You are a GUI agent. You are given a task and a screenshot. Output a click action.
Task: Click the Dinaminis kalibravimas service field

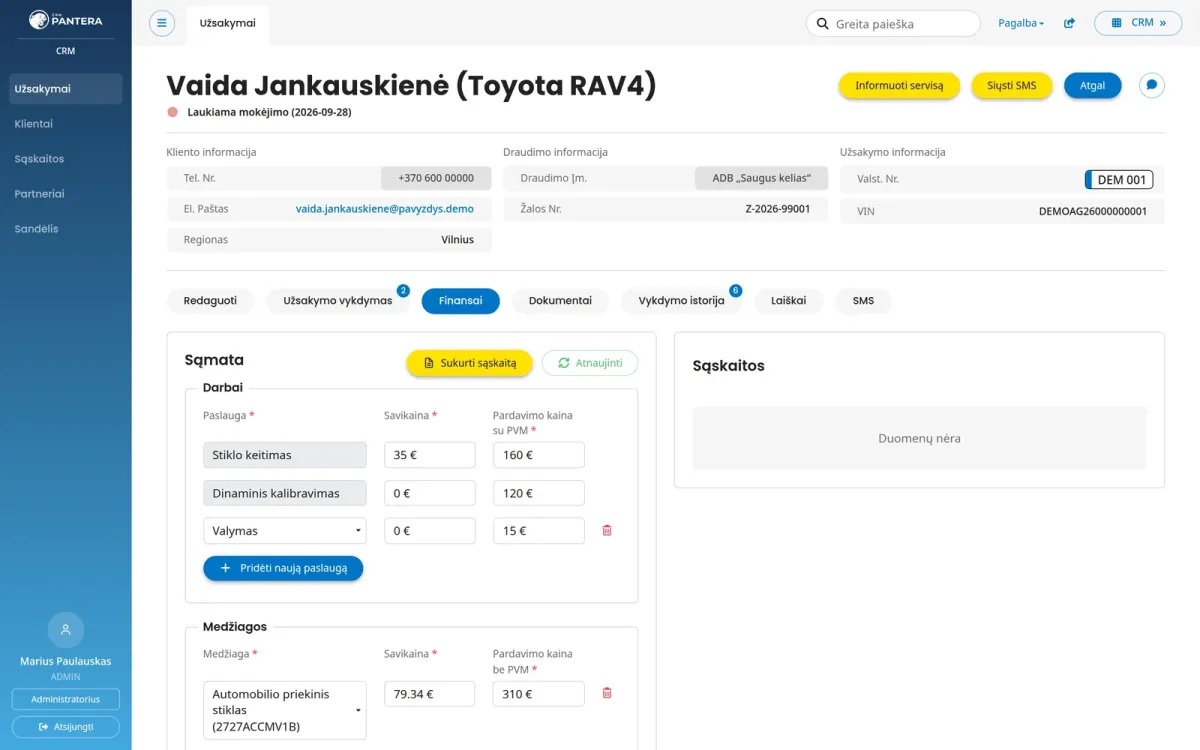click(x=285, y=493)
